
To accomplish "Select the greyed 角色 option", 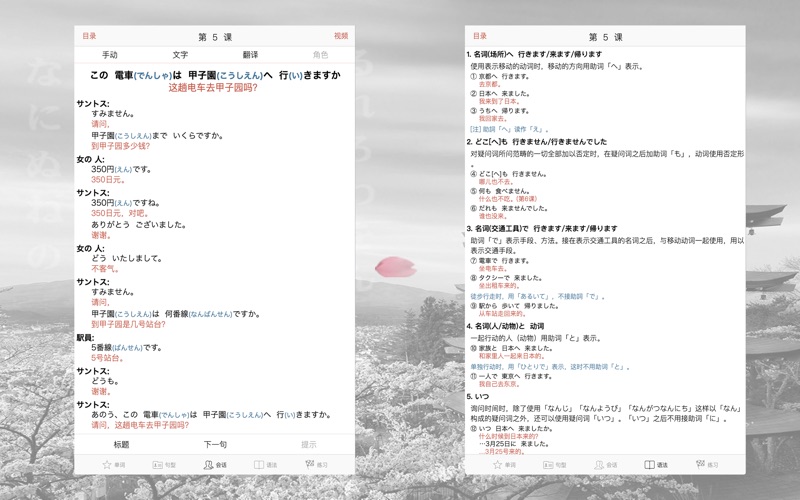I will [320, 55].
